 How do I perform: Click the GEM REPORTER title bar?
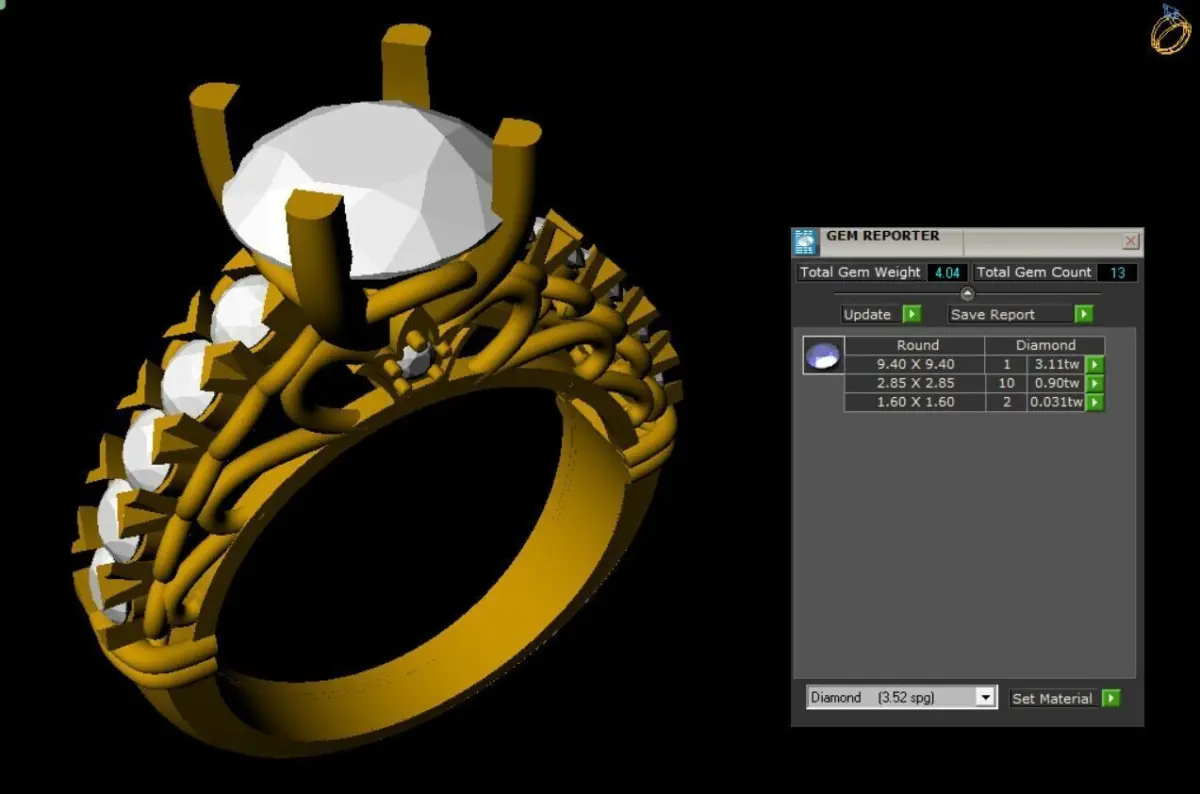(968, 241)
